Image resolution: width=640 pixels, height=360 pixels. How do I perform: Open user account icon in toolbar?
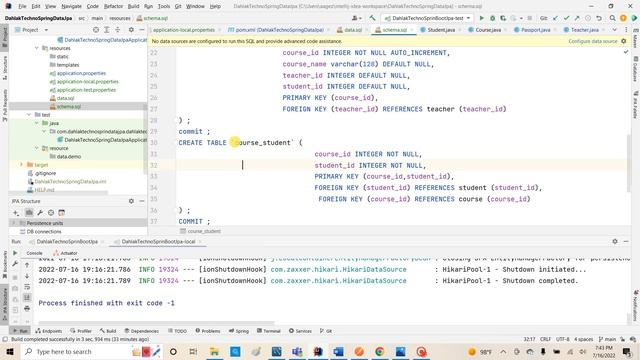coord(356,18)
